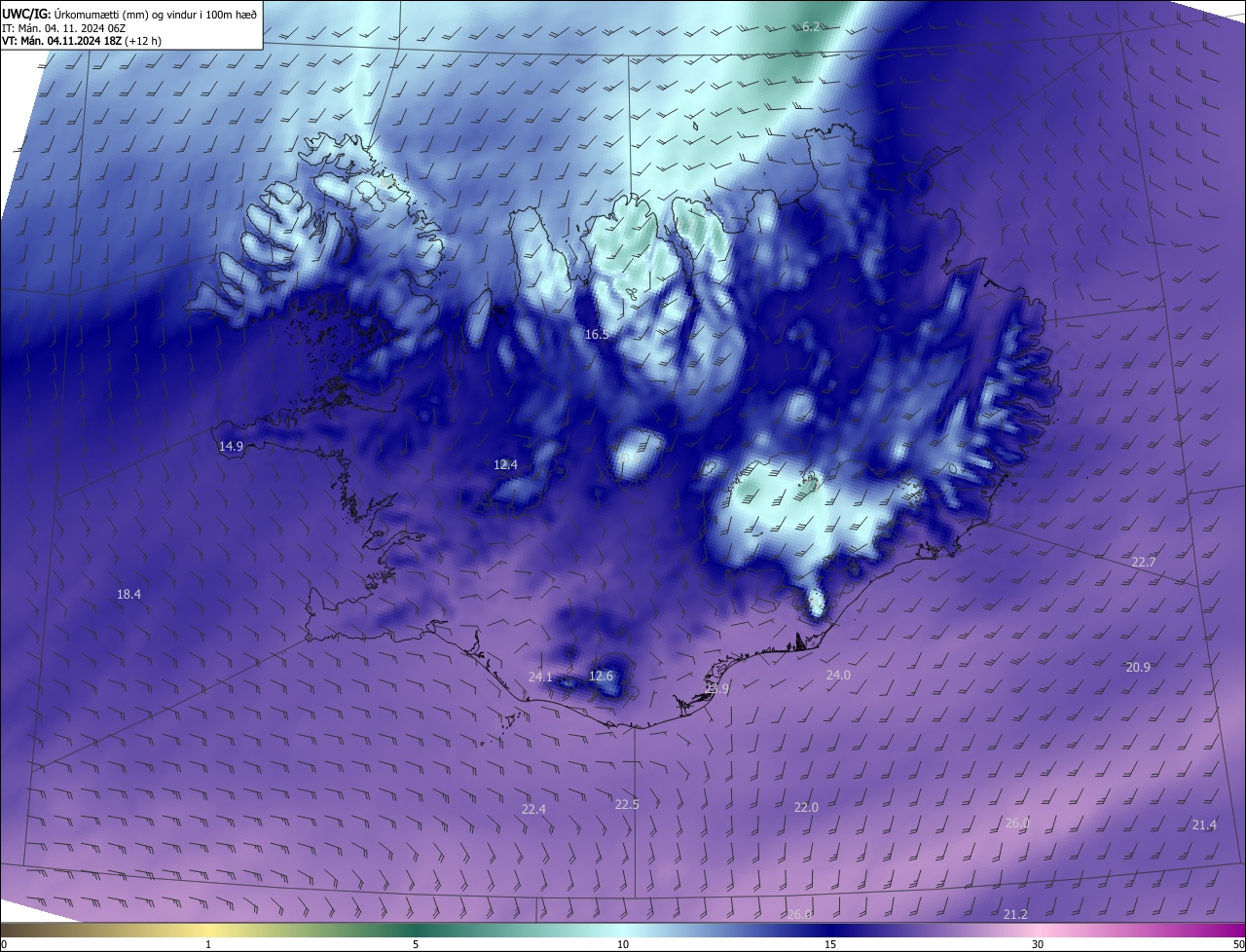1246x952 pixels.
Task: Click the 5 label on color scale
Action: point(416,944)
